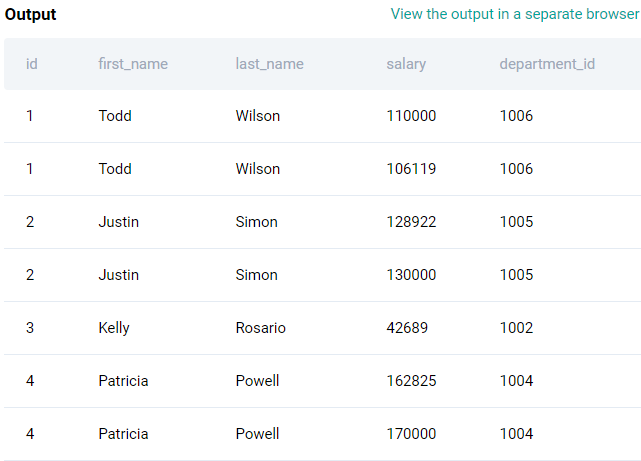Screen dimensions: 641x461
Task: Click the last_name column header
Action: pyautogui.click(x=270, y=64)
